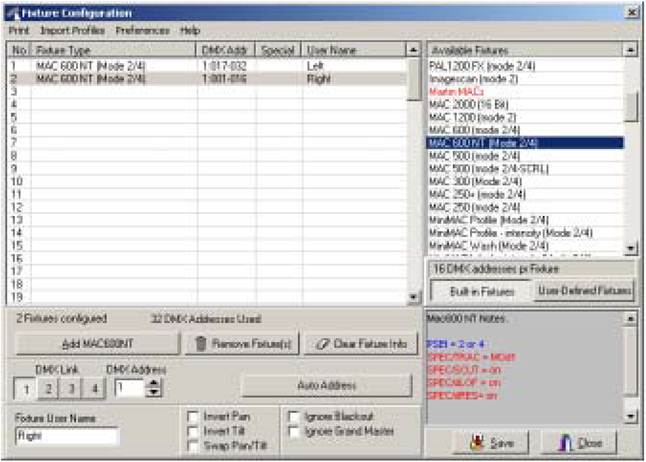Select PAL 1200 FX (mode 2/4)

click(x=525, y=66)
